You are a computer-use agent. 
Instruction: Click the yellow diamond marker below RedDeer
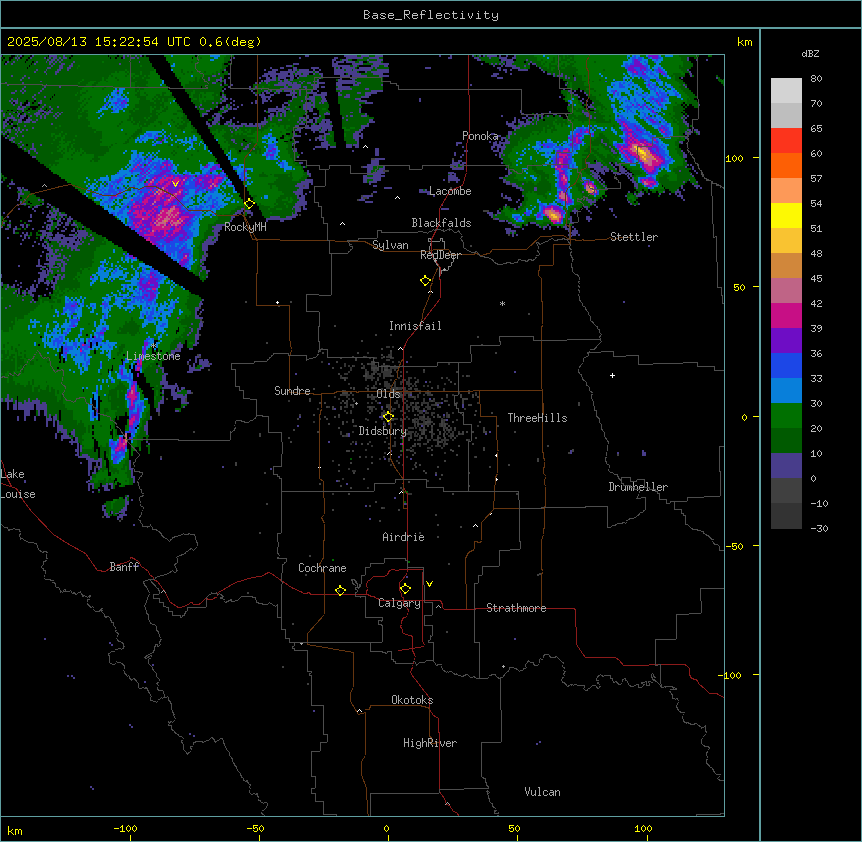click(x=426, y=281)
